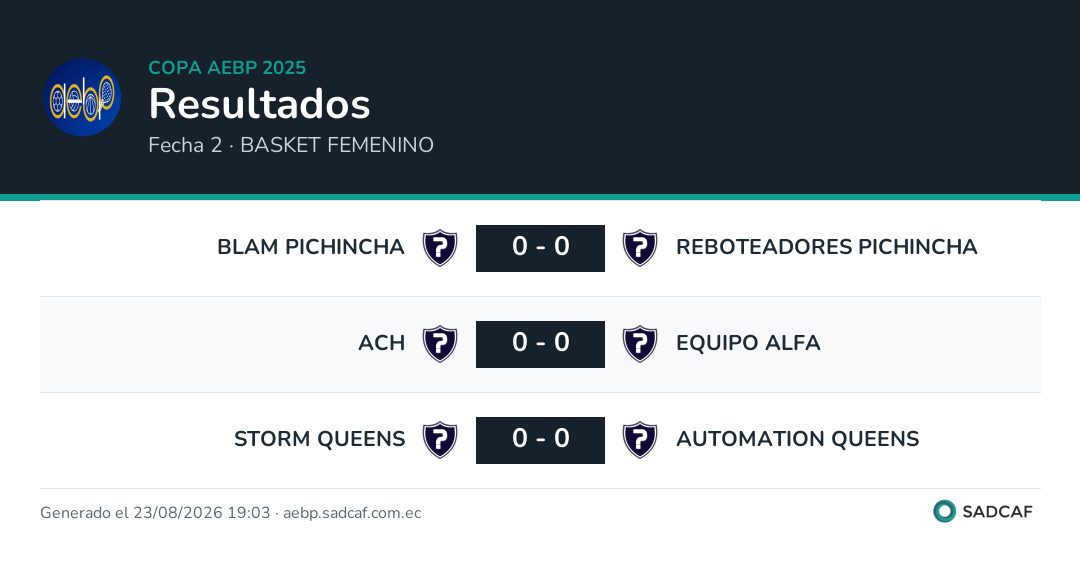Click AUTOMATION QUEENS shield icon
1080x564 pixels.
pos(640,440)
